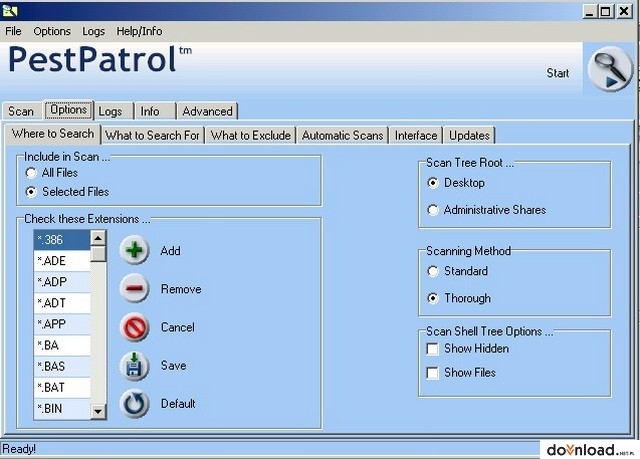
Task: Open the What to Search For sub-tab
Action: point(152,135)
